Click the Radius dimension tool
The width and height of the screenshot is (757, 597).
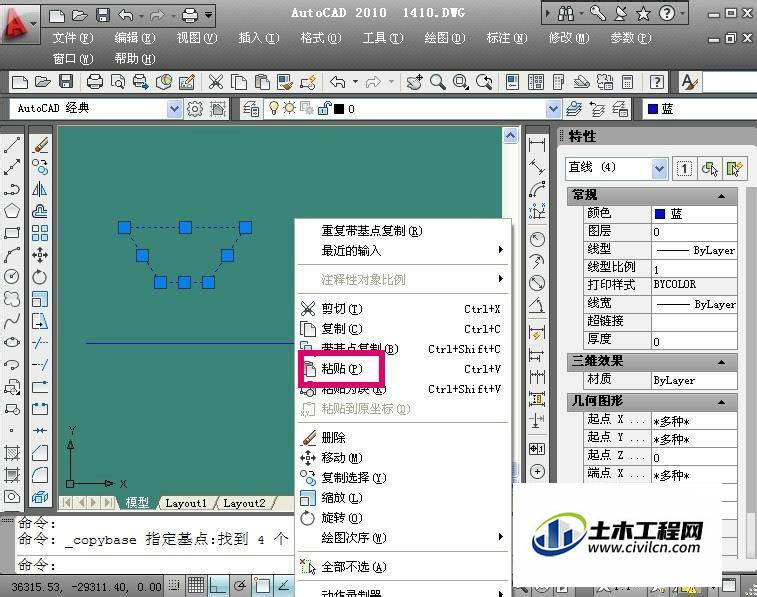(537, 239)
